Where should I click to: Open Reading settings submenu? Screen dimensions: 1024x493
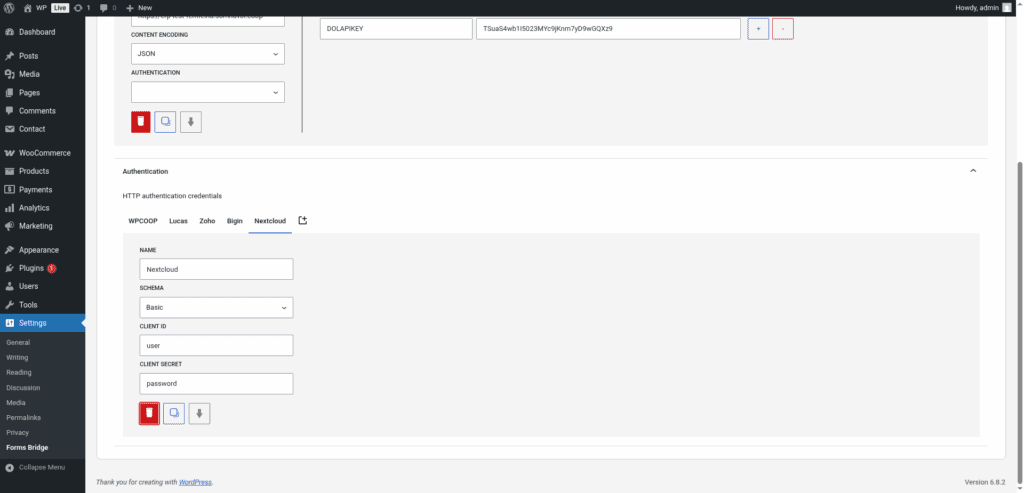click(x=18, y=372)
